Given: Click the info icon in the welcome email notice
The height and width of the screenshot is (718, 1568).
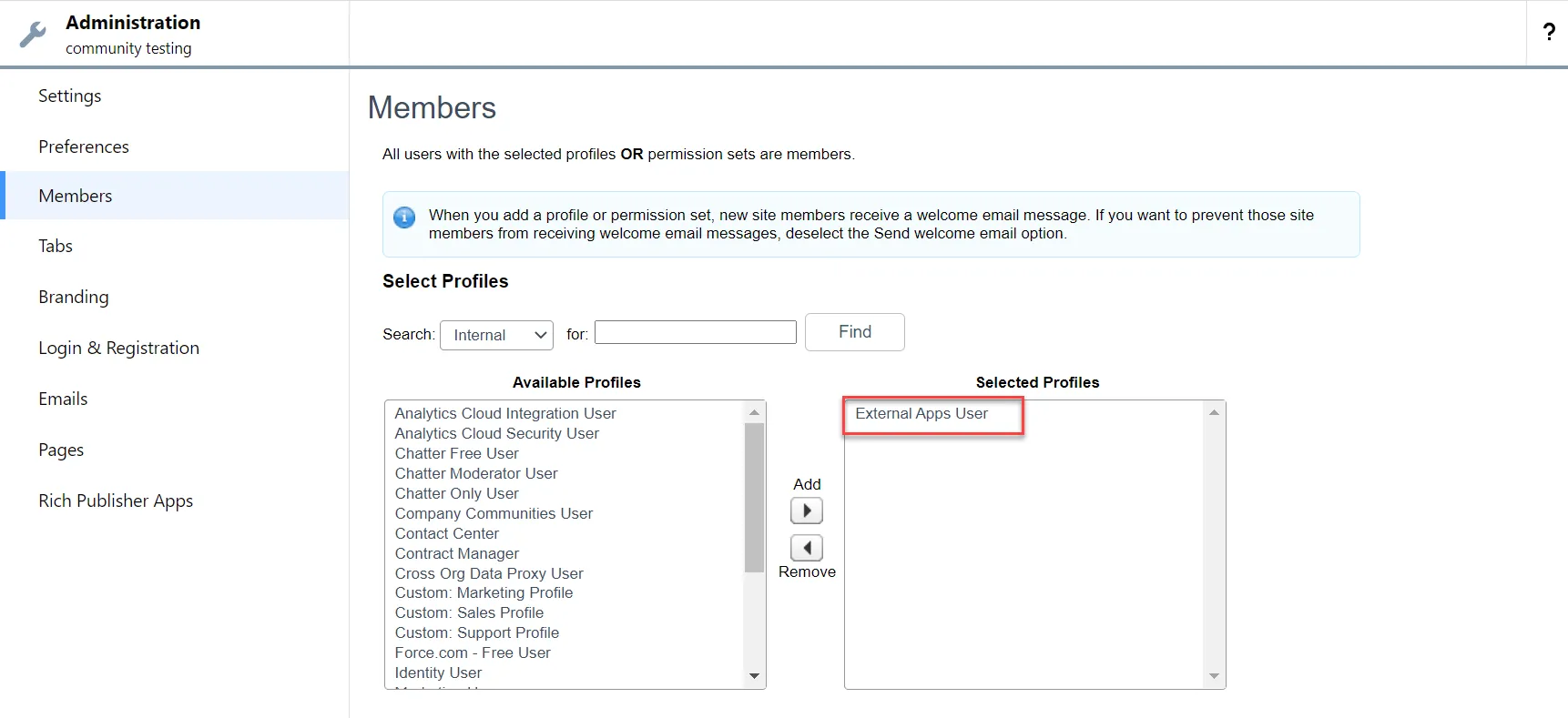Looking at the screenshot, I should [x=403, y=217].
